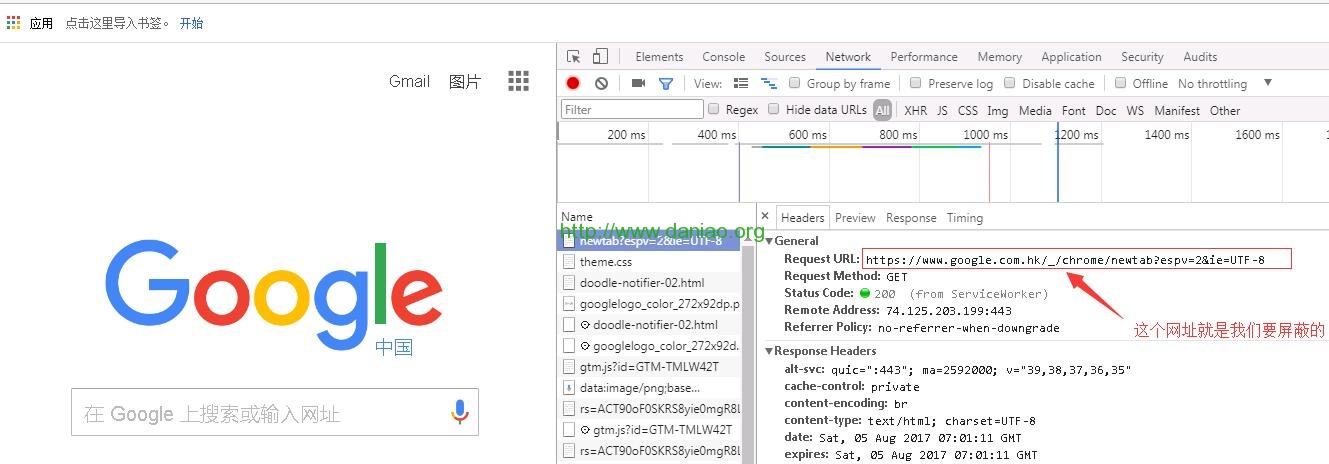The width and height of the screenshot is (1329, 464).
Task: Click the Request URL value text
Action: coord(1065,260)
